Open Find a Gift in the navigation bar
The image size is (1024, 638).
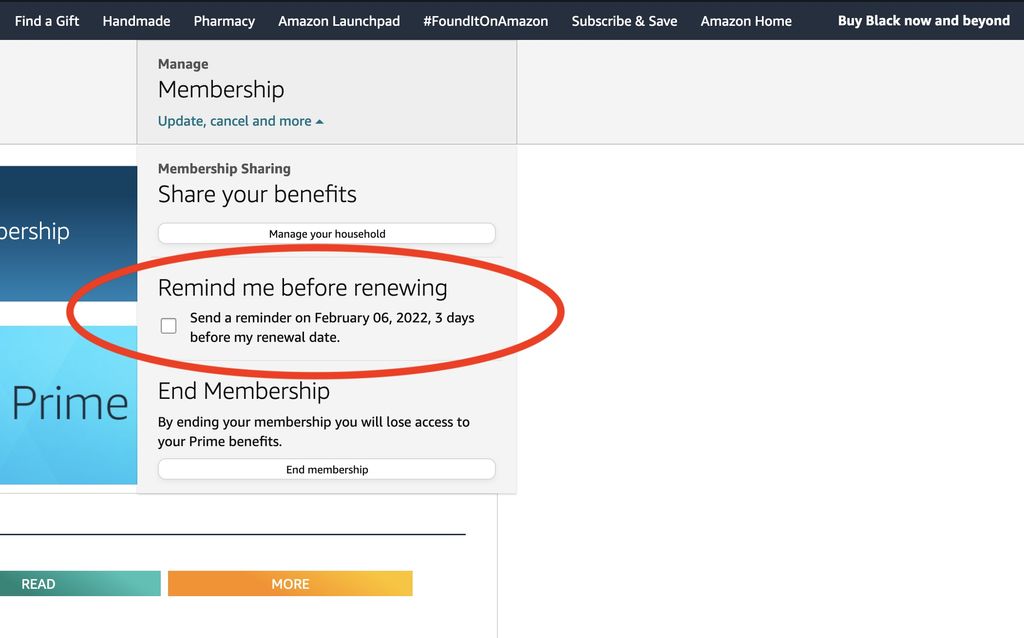coord(46,20)
